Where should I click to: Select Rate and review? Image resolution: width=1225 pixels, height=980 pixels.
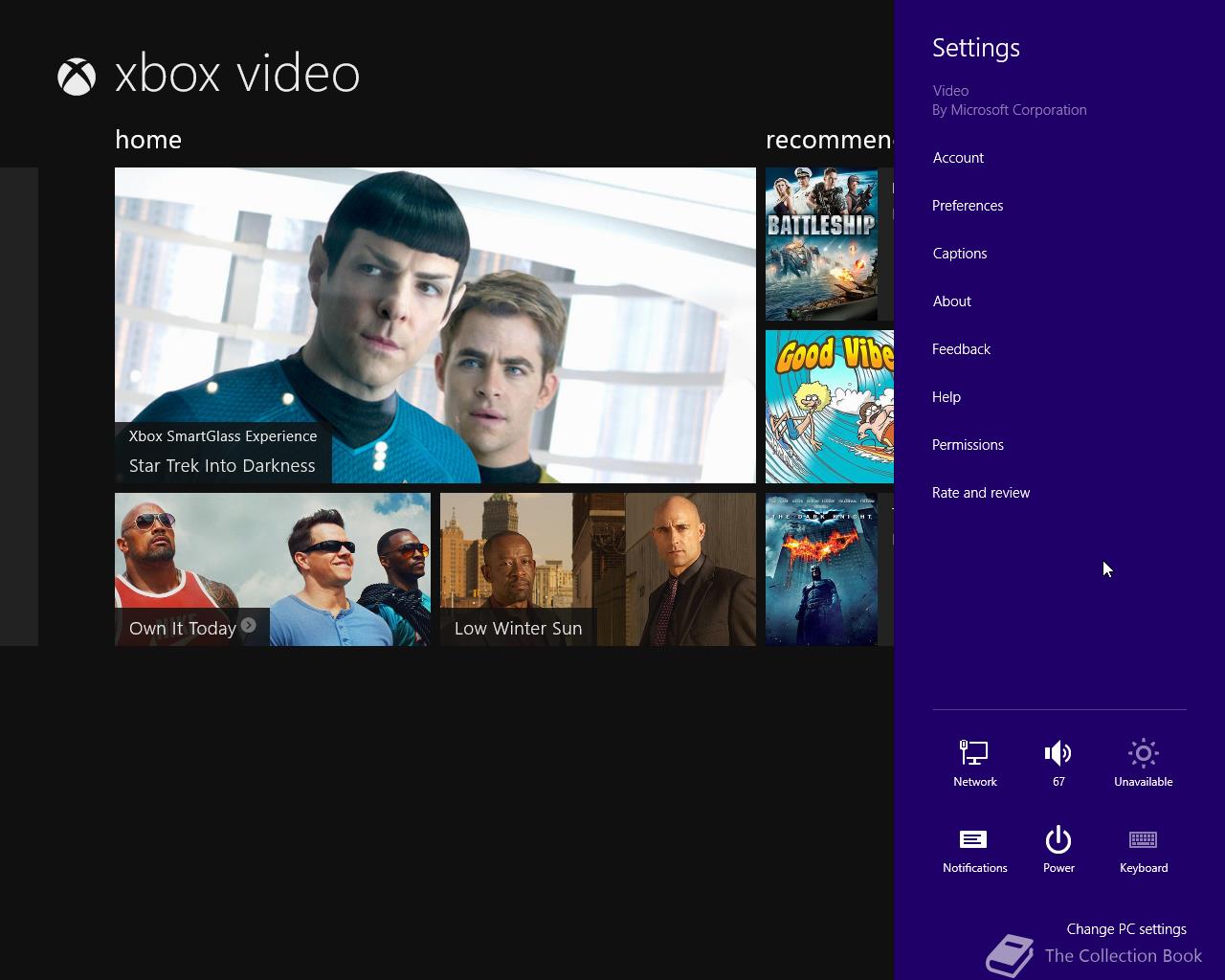[981, 493]
